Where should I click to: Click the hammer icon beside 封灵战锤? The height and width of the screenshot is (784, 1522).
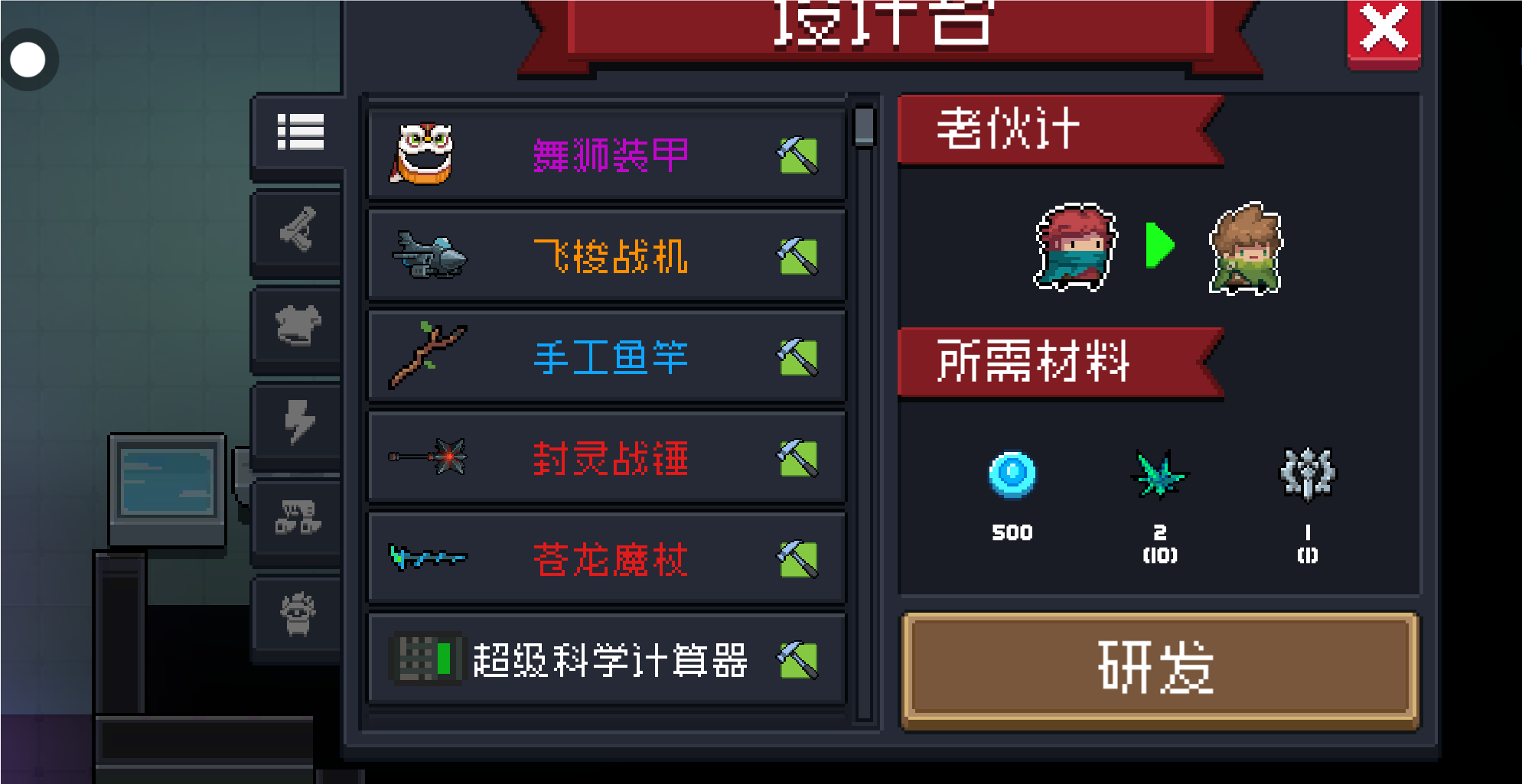[x=797, y=458]
